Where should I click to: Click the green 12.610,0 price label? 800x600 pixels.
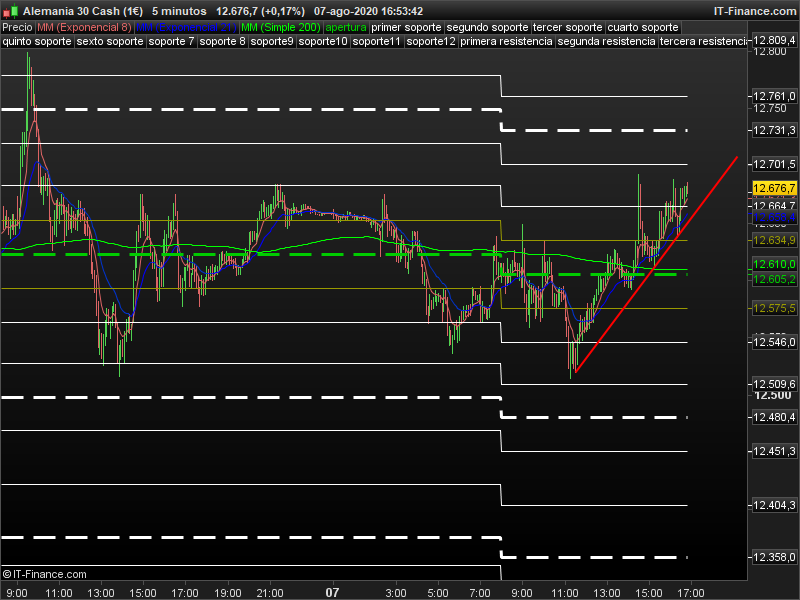click(773, 263)
